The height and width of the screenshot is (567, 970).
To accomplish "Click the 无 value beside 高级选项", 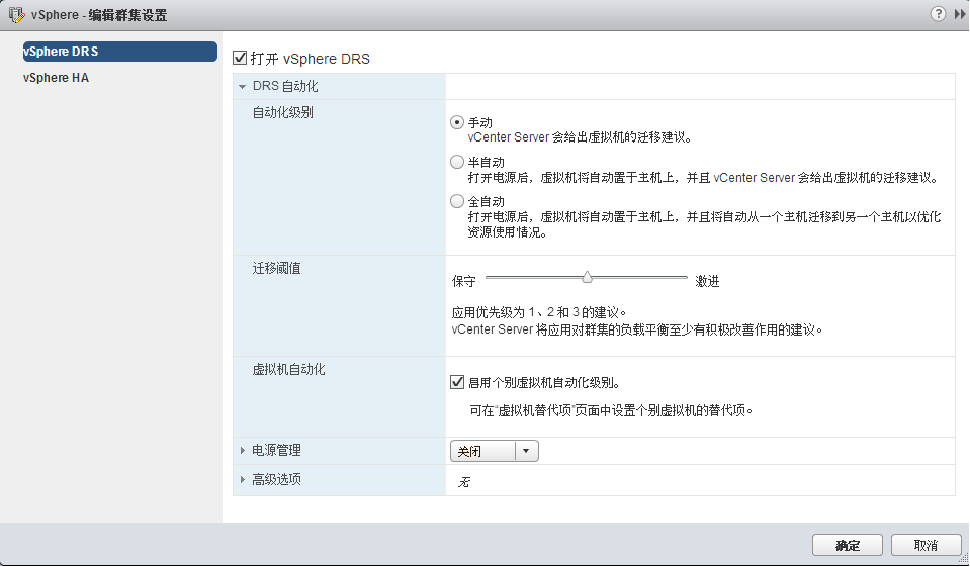I will (464, 482).
